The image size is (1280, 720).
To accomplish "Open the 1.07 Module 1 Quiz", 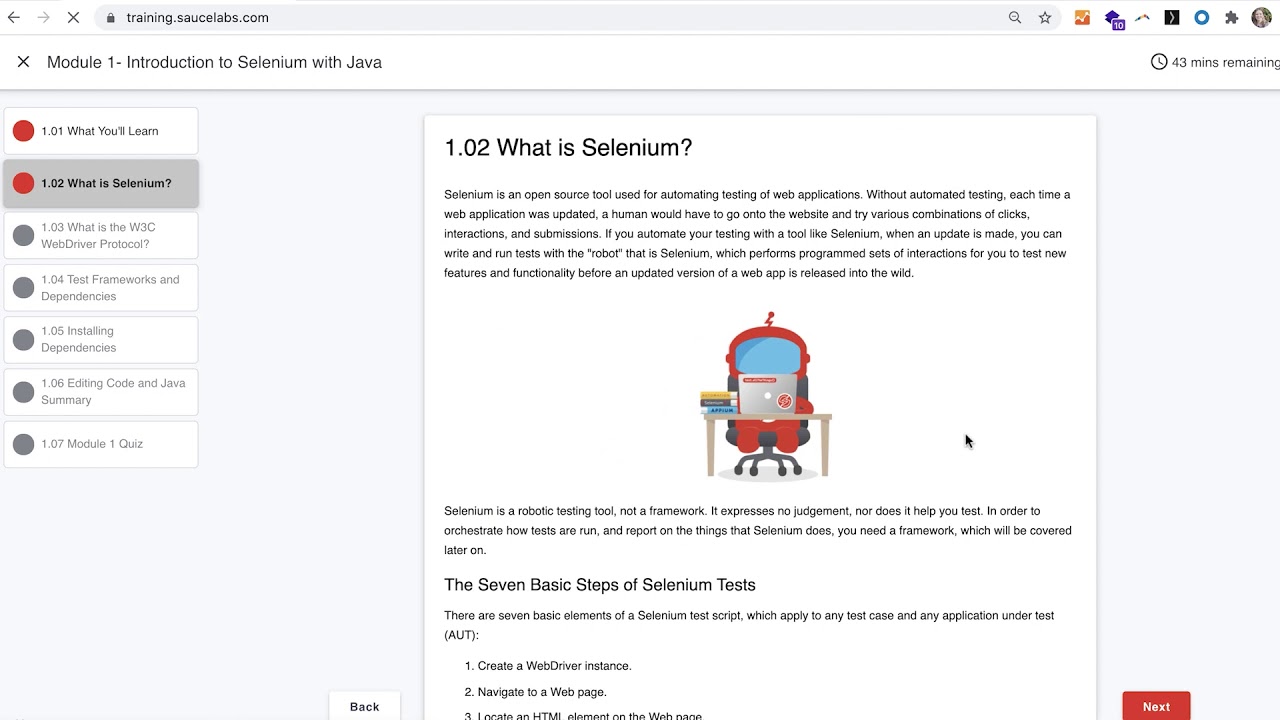I will point(101,444).
